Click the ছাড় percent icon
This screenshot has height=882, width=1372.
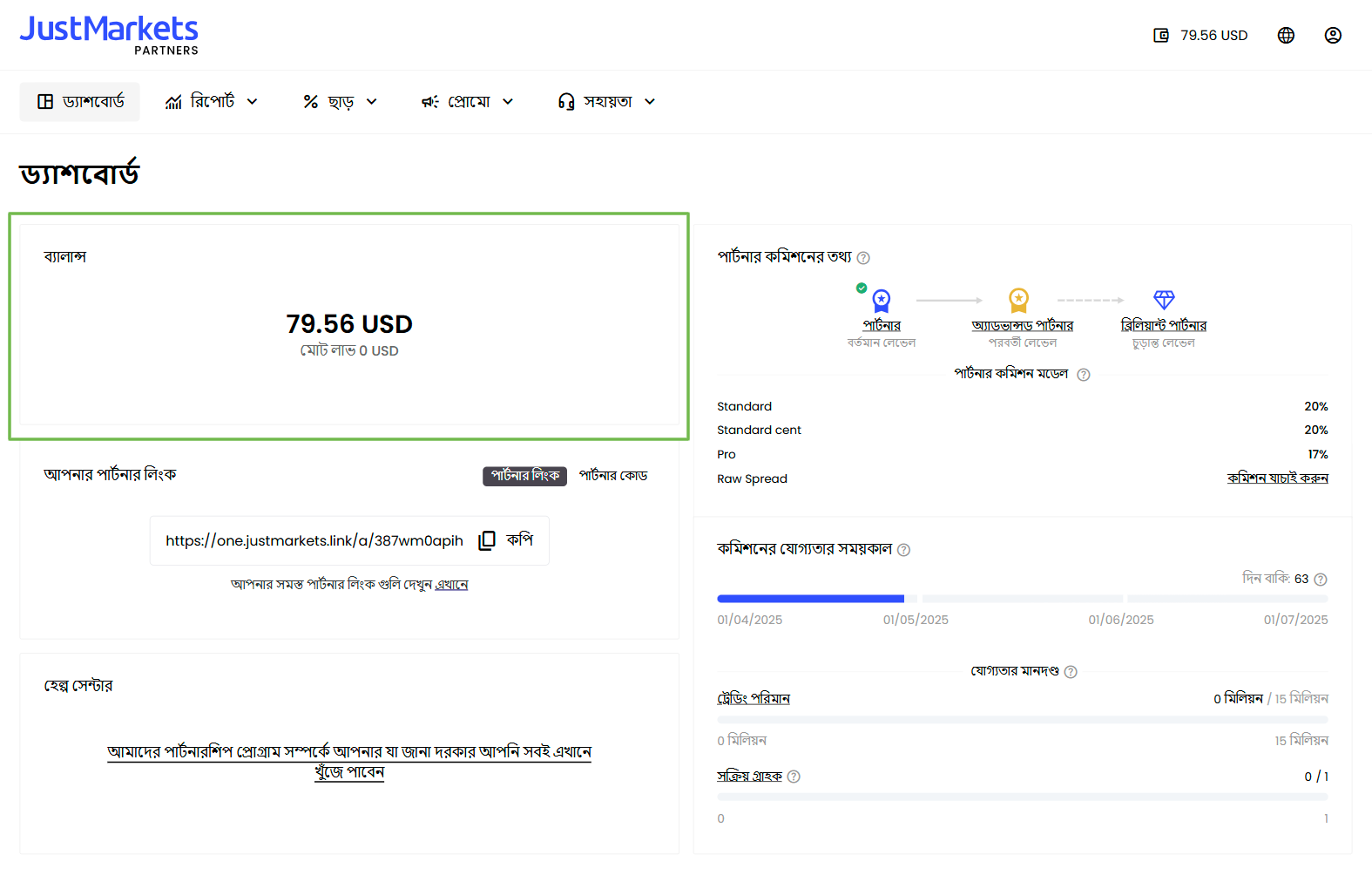pyautogui.click(x=311, y=102)
